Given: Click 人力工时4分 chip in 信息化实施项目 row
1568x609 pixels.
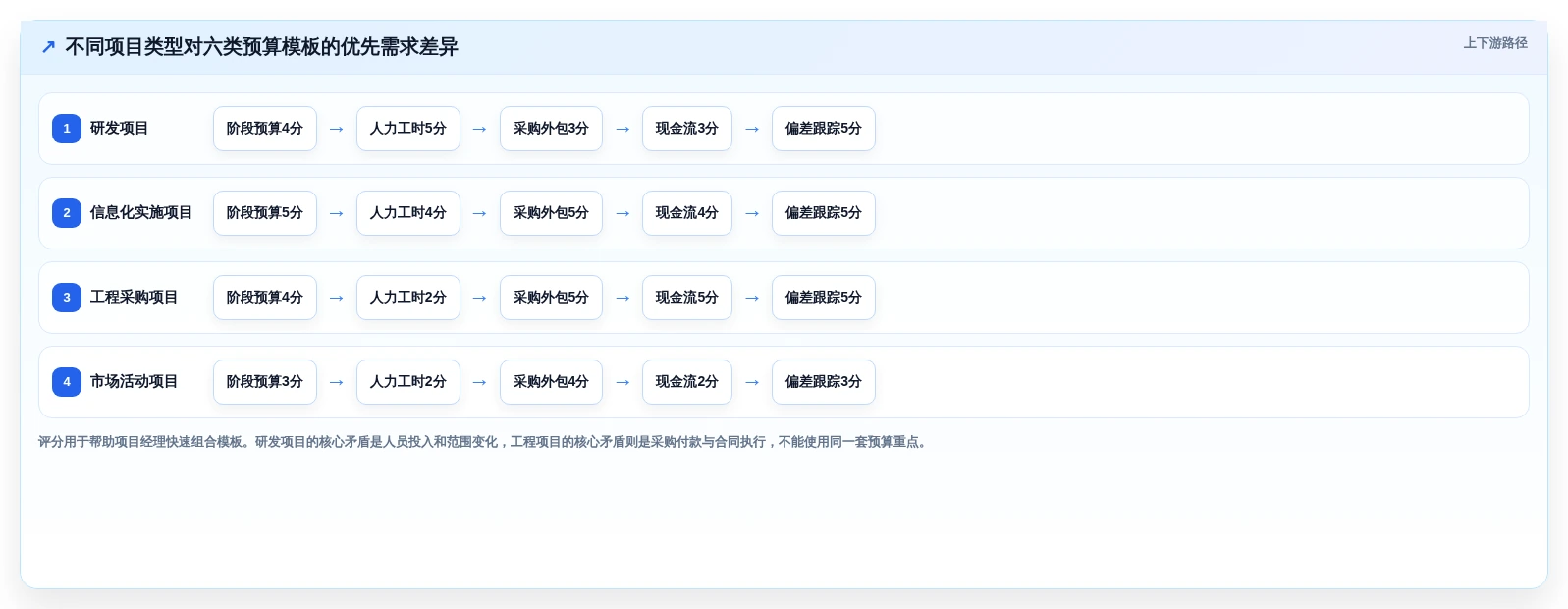Looking at the screenshot, I should 408,213.
